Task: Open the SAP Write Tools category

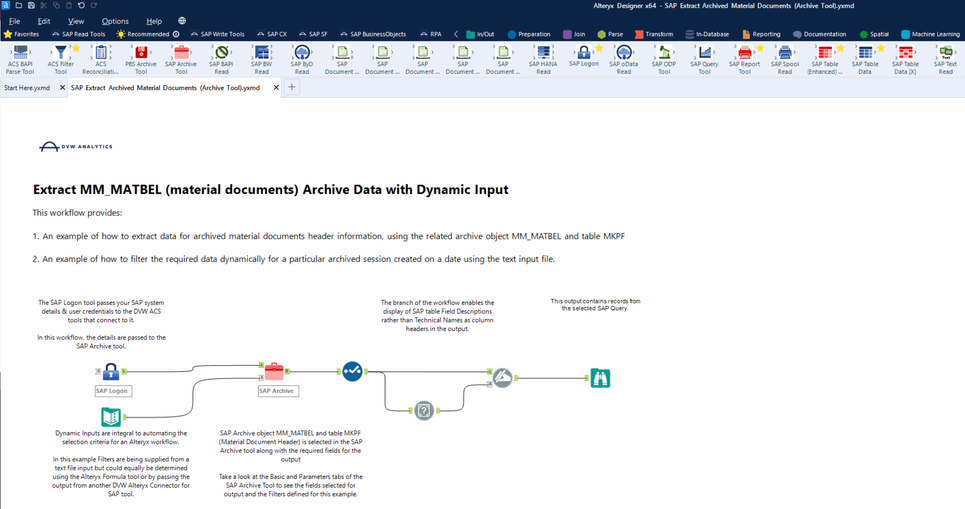Action: pos(217,34)
